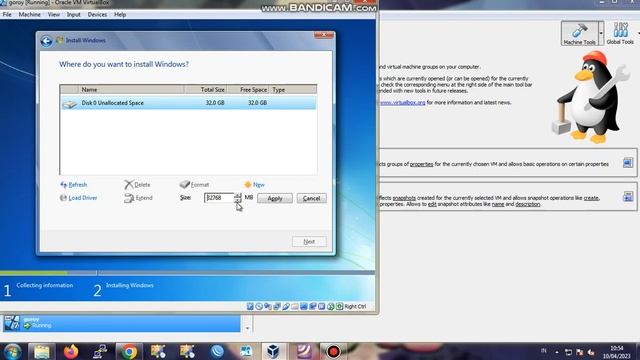Image resolution: width=640 pixels, height=360 pixels.
Task: Open Bandicam recorder red-dot taskbar icon
Action: pos(333,351)
